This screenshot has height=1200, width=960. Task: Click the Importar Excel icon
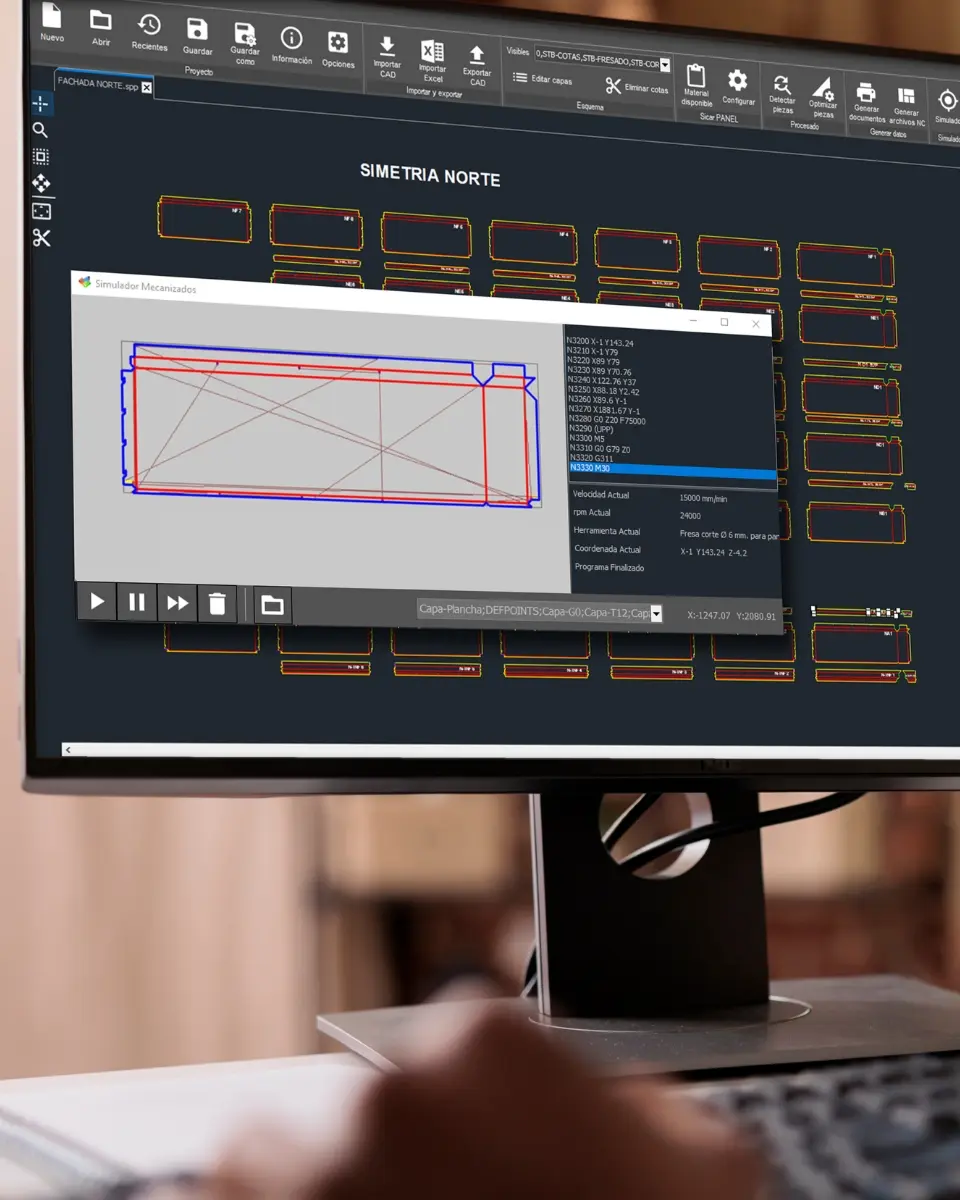[x=432, y=52]
